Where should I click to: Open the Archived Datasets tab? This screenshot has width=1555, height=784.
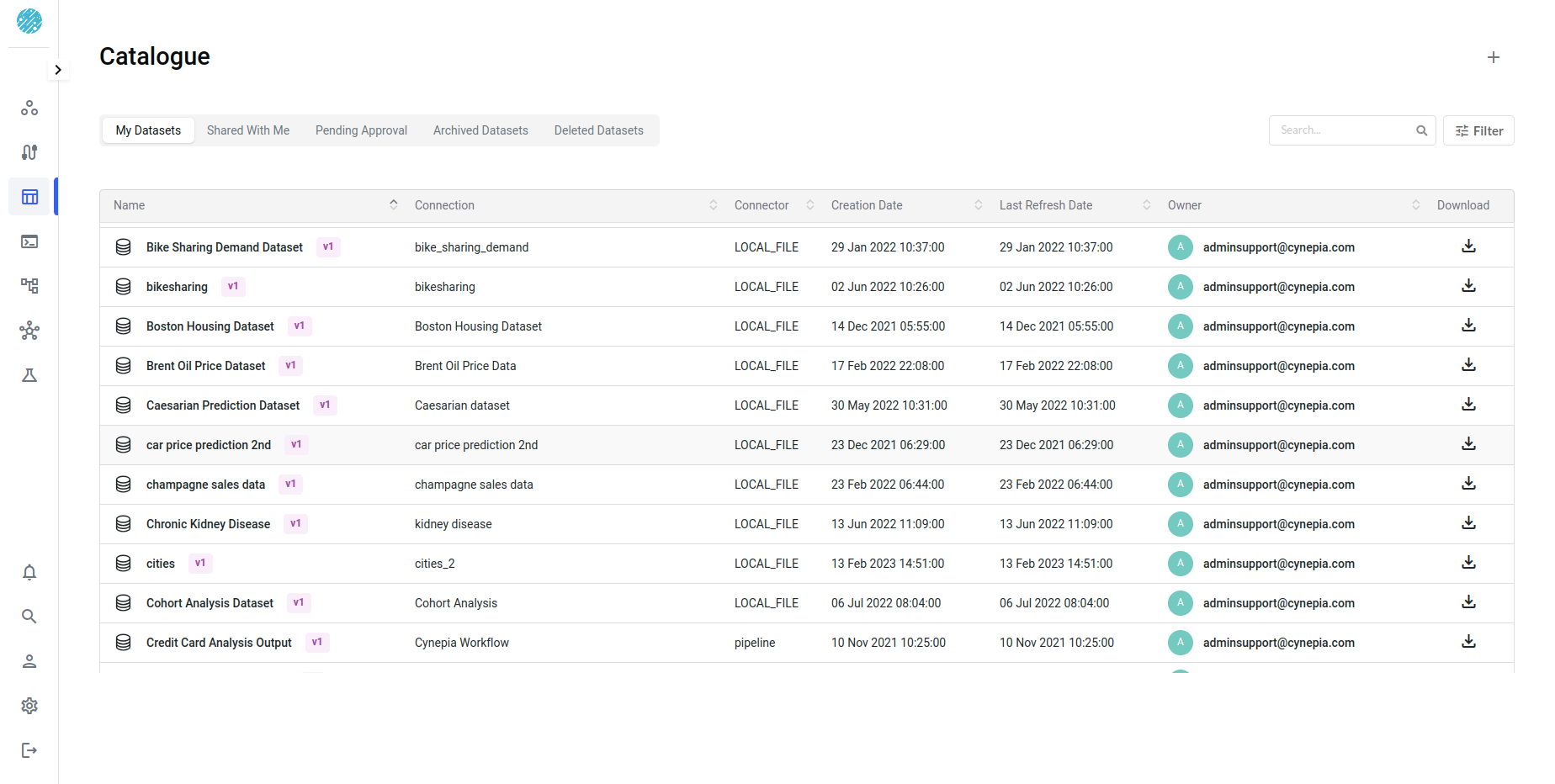(x=480, y=130)
